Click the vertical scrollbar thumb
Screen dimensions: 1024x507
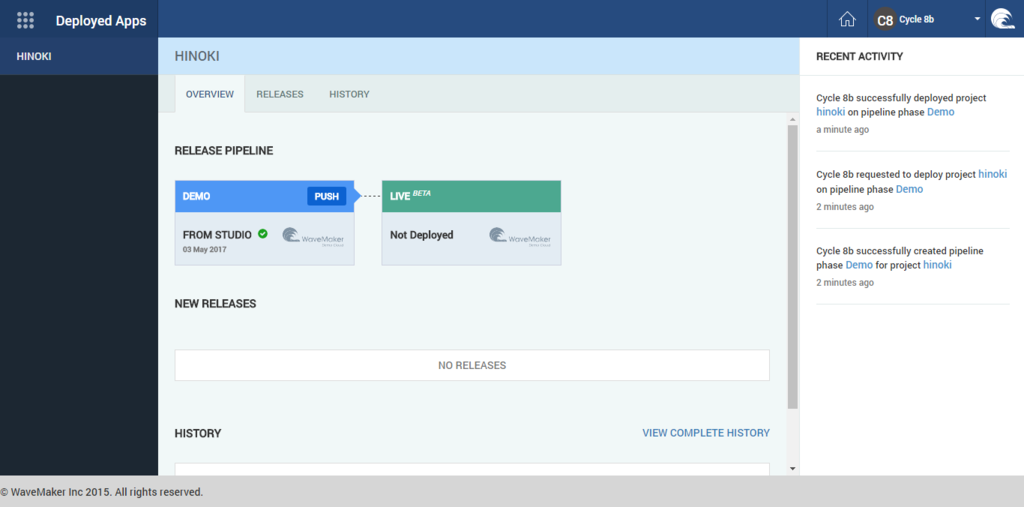[793, 267]
